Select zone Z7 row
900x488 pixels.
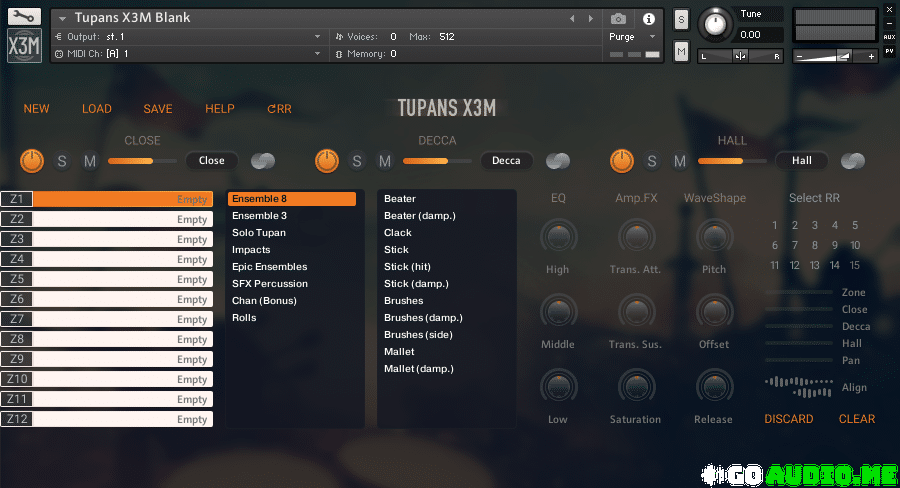point(107,319)
